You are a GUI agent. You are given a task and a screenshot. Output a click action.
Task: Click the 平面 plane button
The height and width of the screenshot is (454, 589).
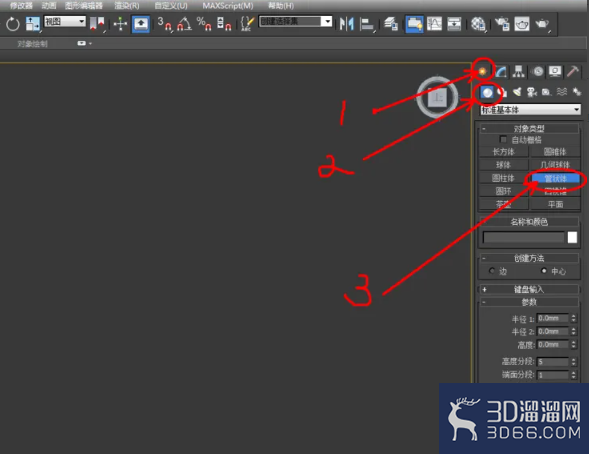point(555,204)
